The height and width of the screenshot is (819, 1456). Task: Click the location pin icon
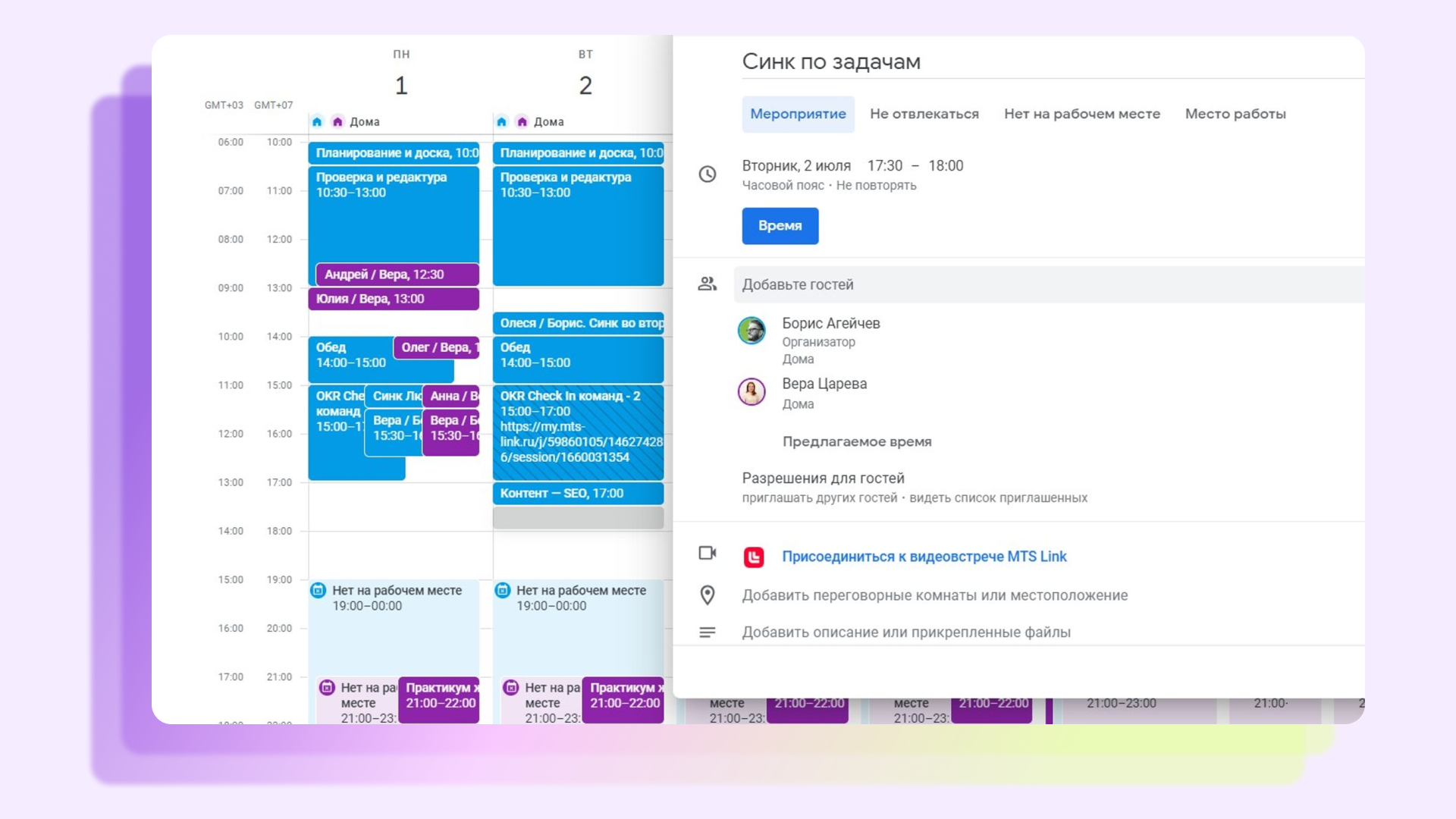pyautogui.click(x=707, y=595)
